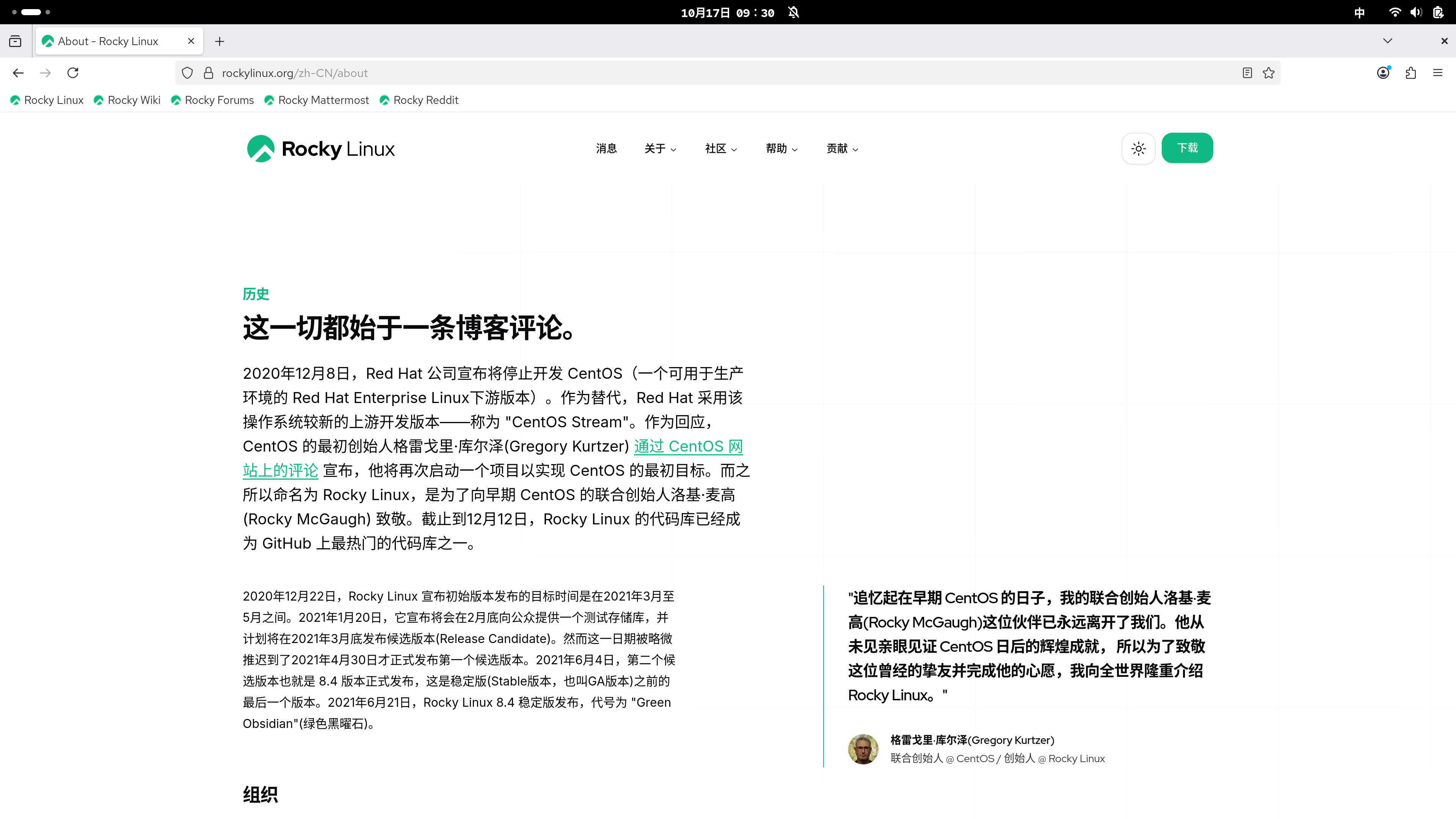Open the tab overview icon left of the tab
1456x819 pixels.
click(15, 41)
